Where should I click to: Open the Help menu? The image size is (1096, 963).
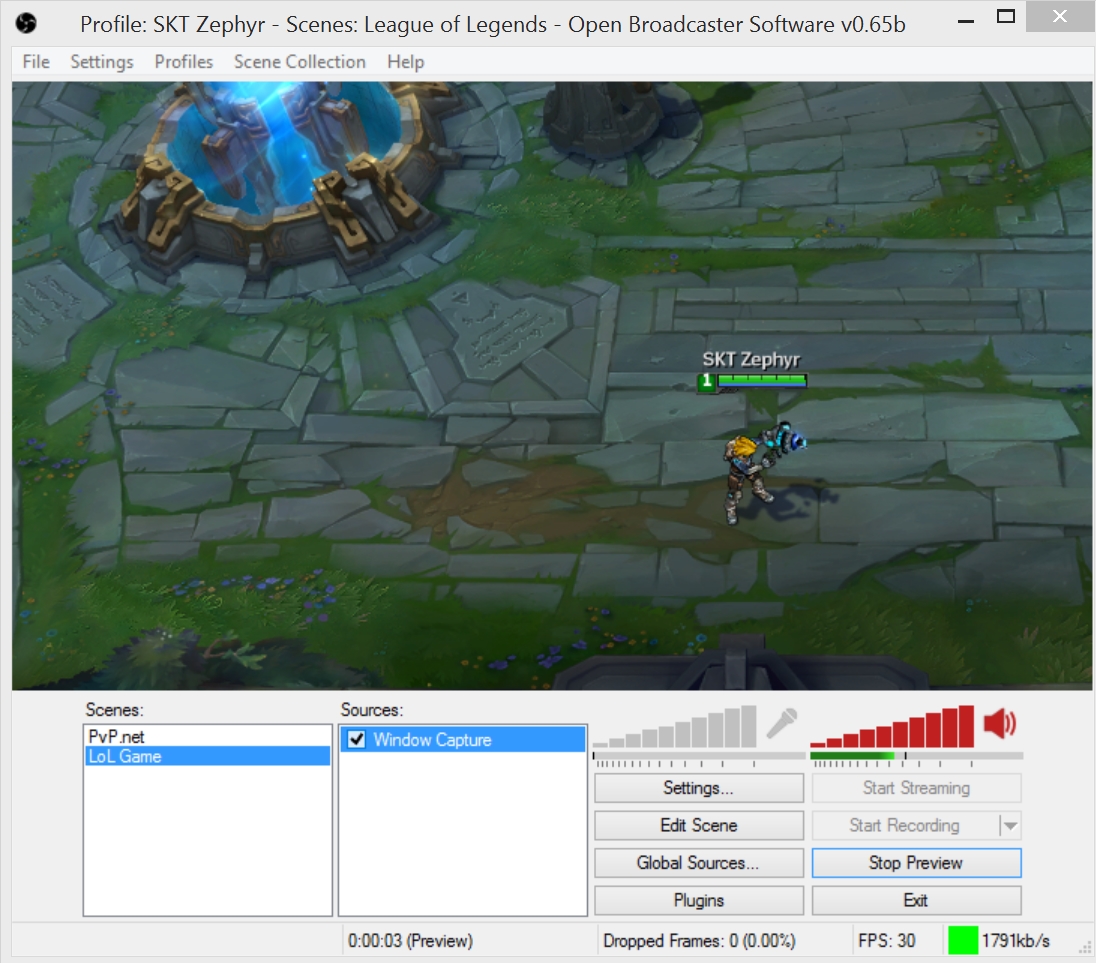[405, 61]
